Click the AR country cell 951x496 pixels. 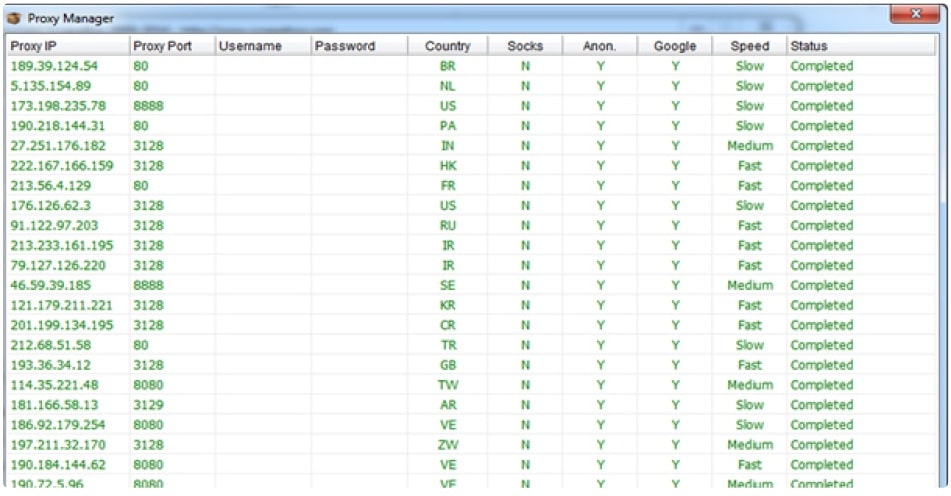448,405
